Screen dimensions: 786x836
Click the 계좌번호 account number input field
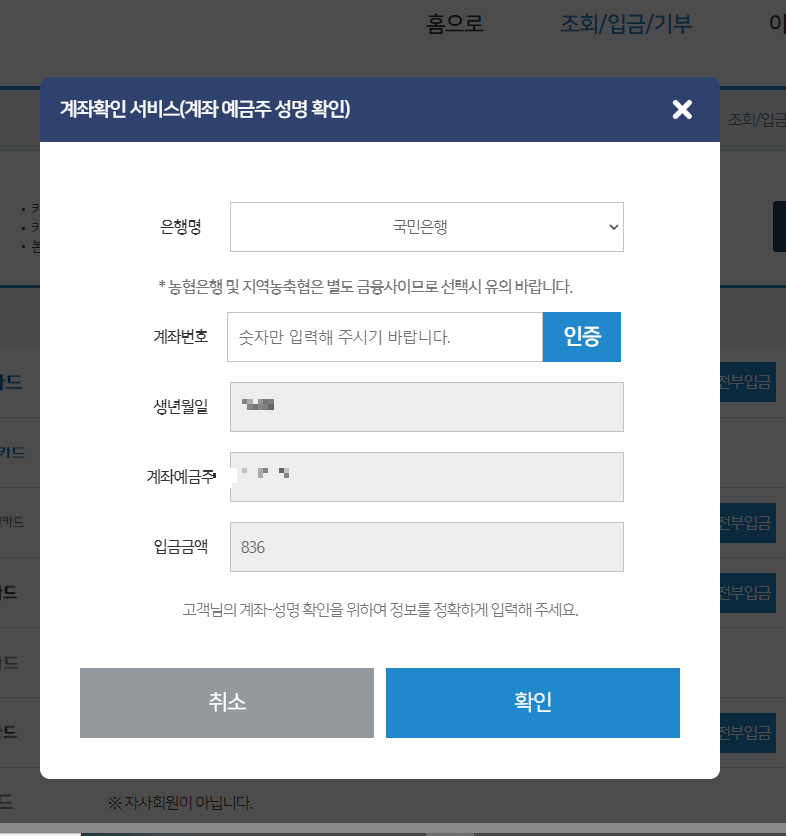pyautogui.click(x=385, y=337)
